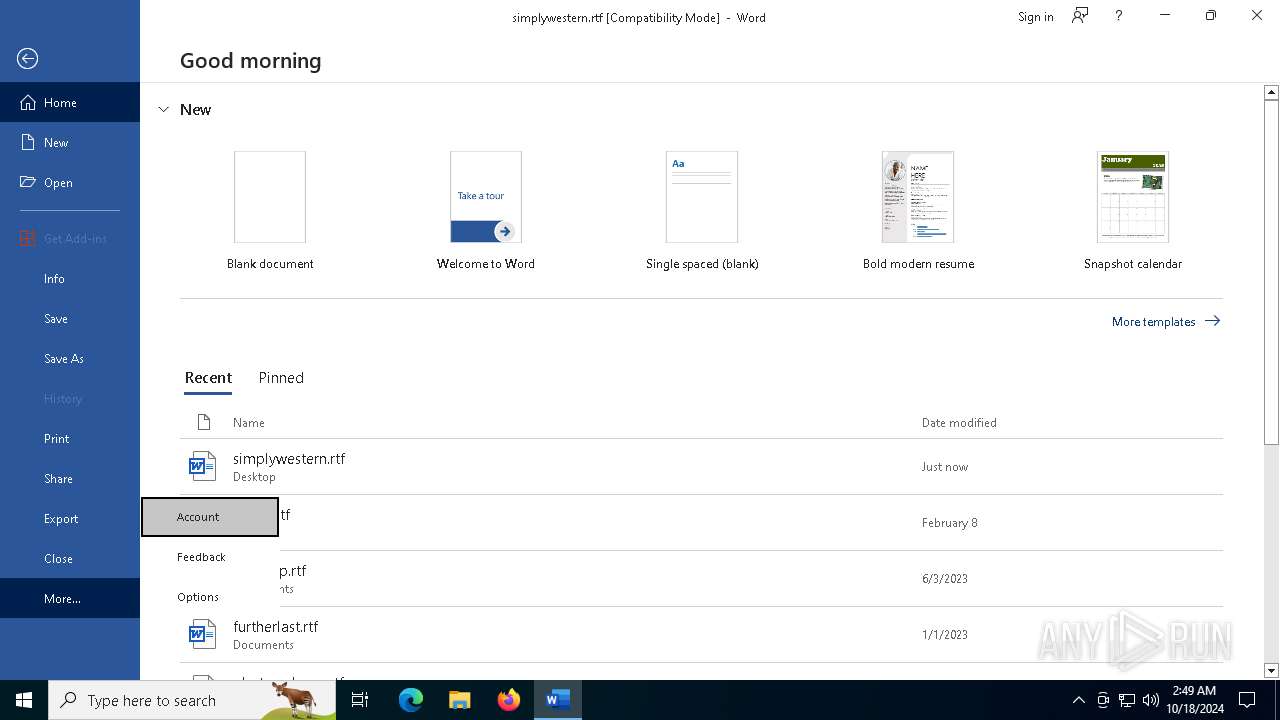The width and height of the screenshot is (1280, 720).
Task: Choose Account from the popup menu
Action: [210, 517]
